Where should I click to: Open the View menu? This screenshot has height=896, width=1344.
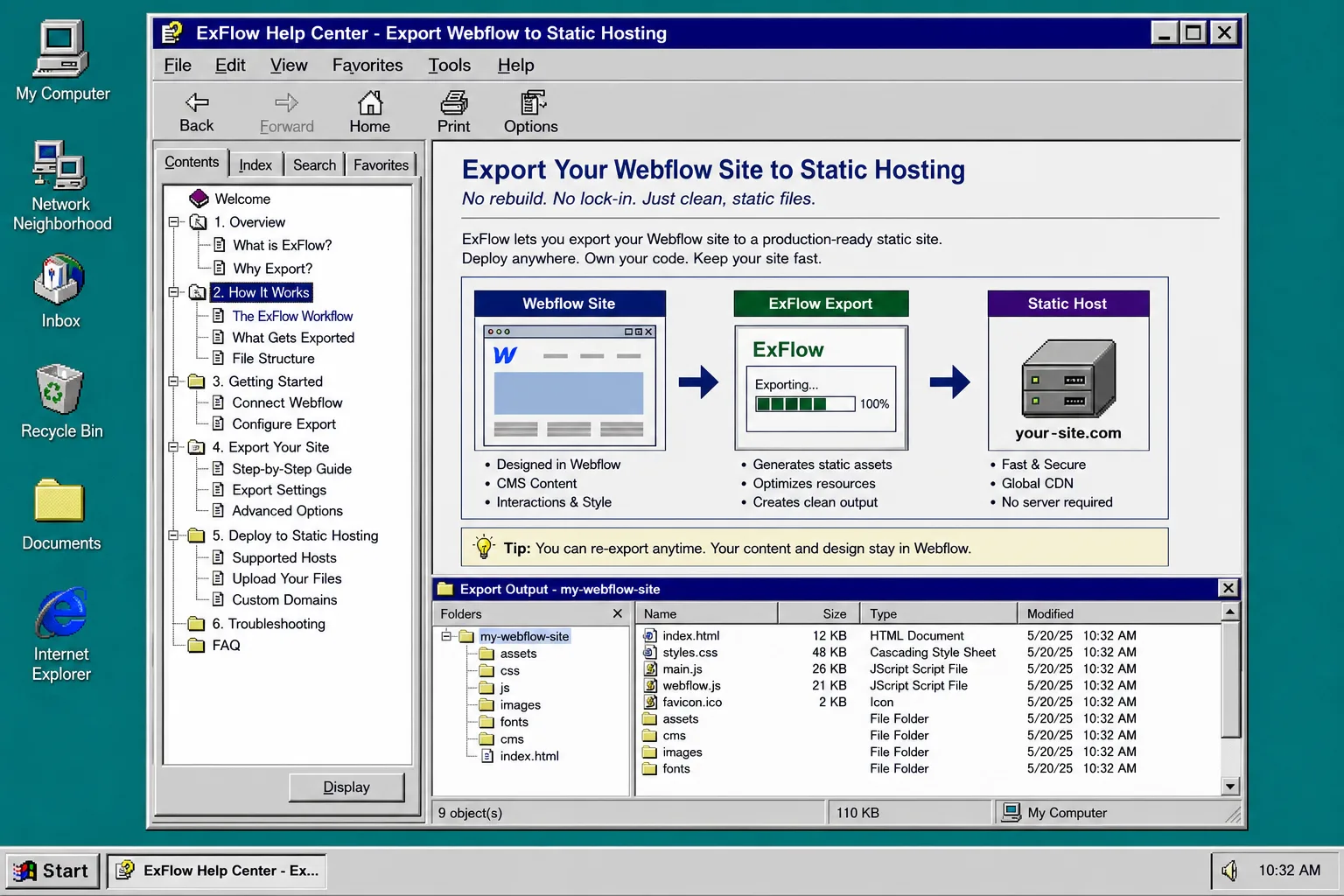289,65
